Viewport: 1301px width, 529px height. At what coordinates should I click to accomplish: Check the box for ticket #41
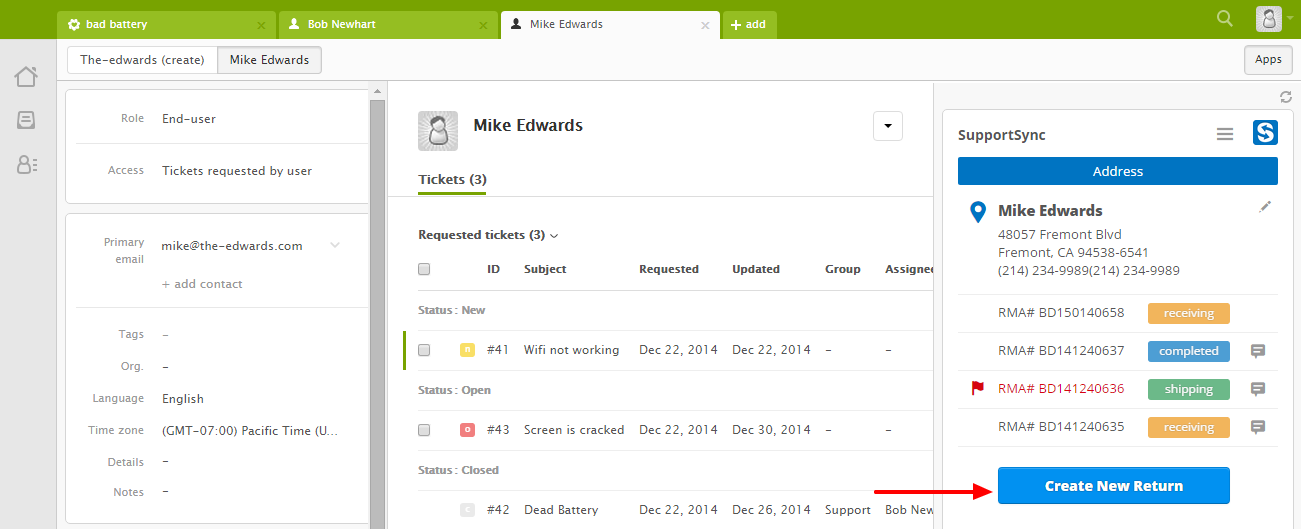point(424,350)
